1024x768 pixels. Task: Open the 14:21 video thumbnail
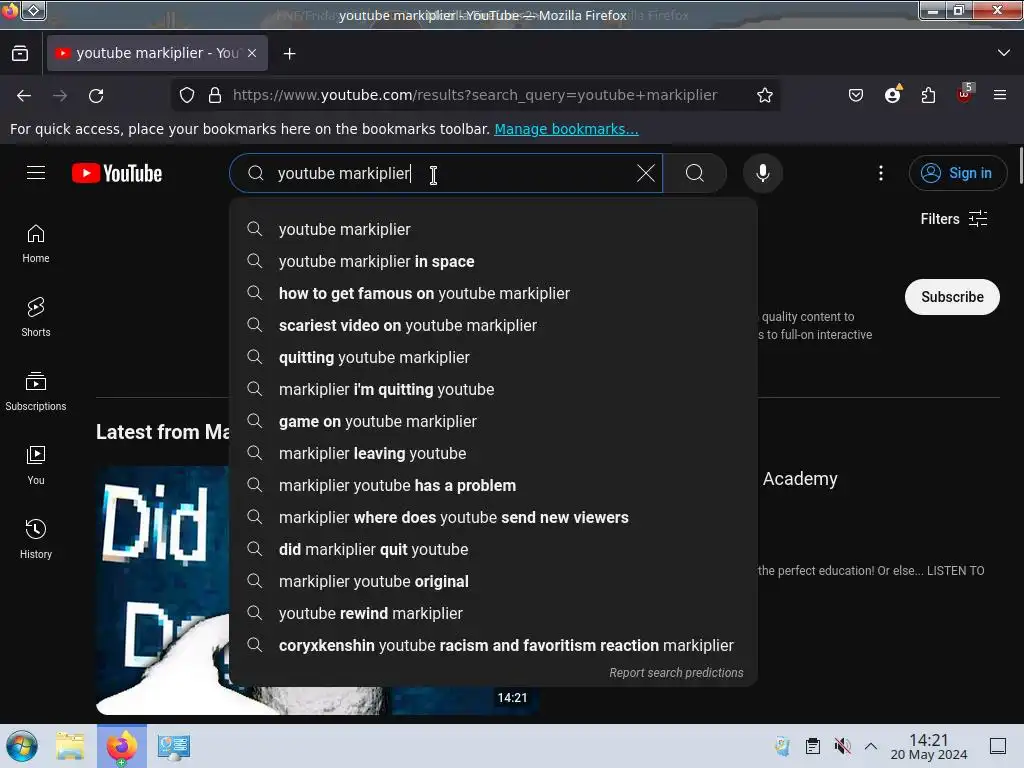(x=317, y=590)
